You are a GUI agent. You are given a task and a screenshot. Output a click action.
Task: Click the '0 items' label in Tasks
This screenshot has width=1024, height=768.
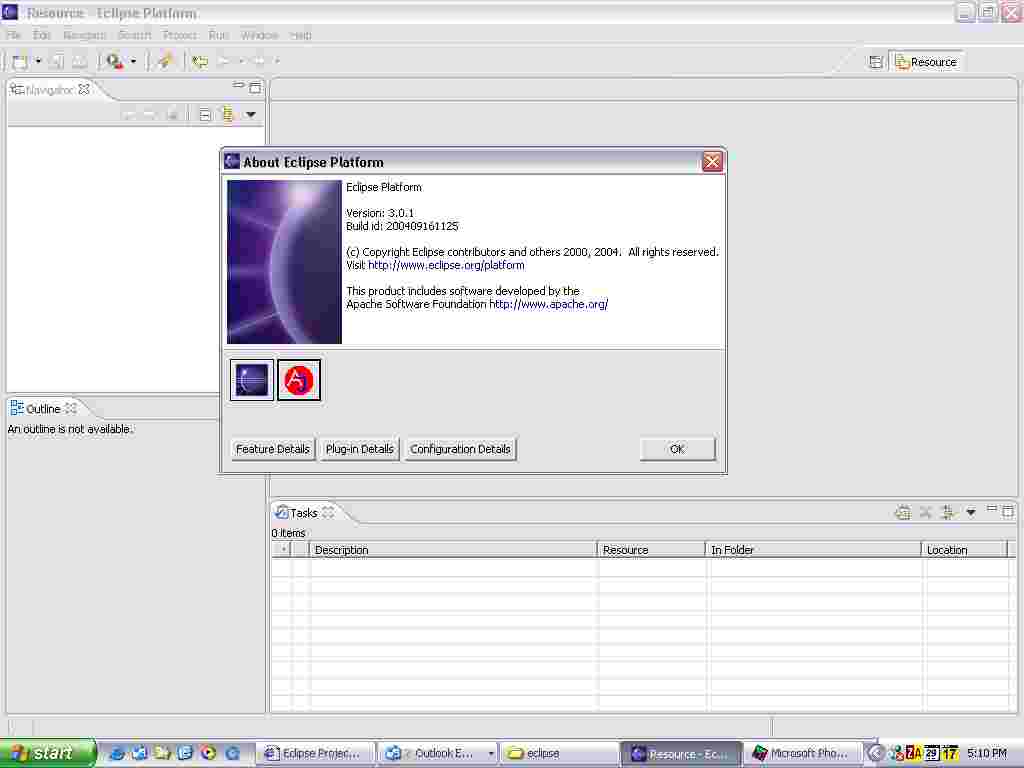289,533
